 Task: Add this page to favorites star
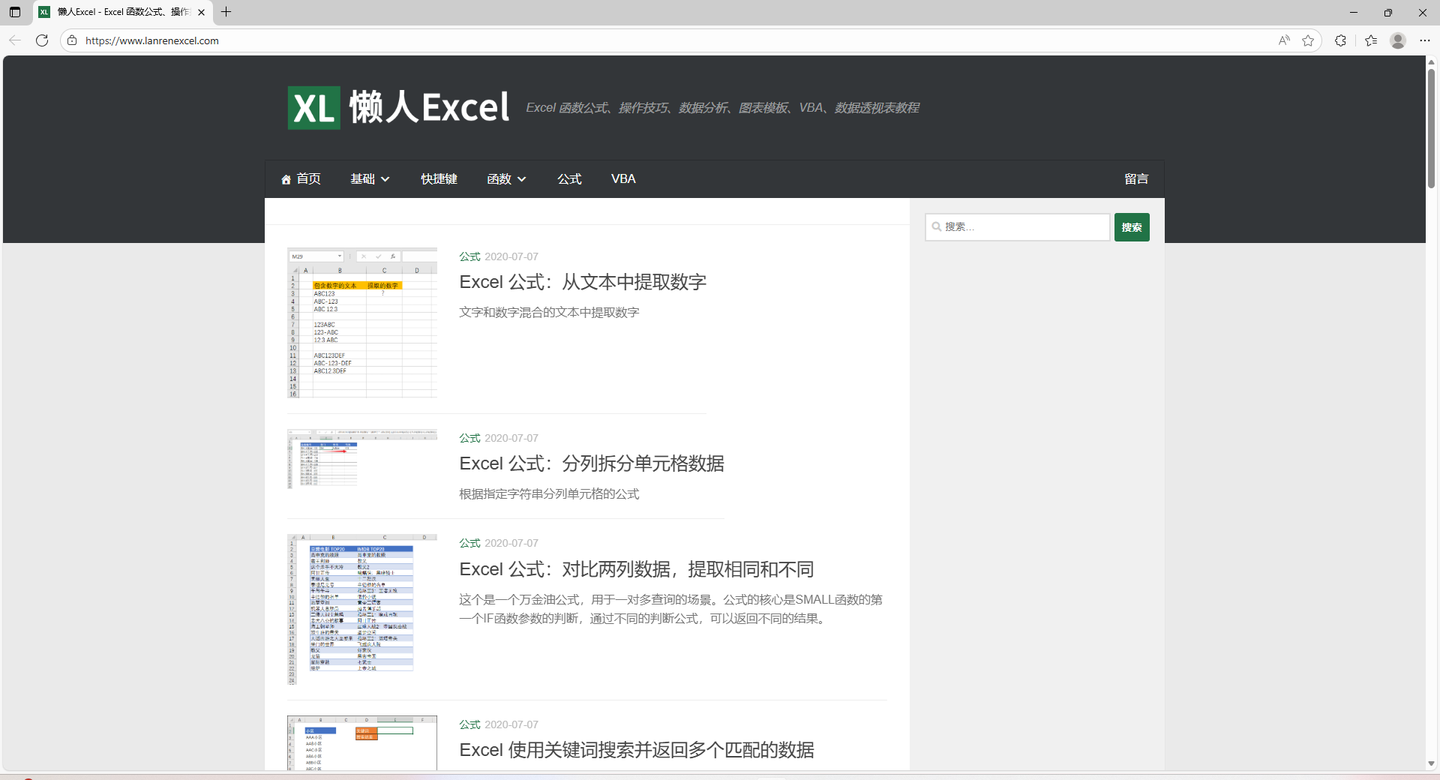click(x=1308, y=41)
